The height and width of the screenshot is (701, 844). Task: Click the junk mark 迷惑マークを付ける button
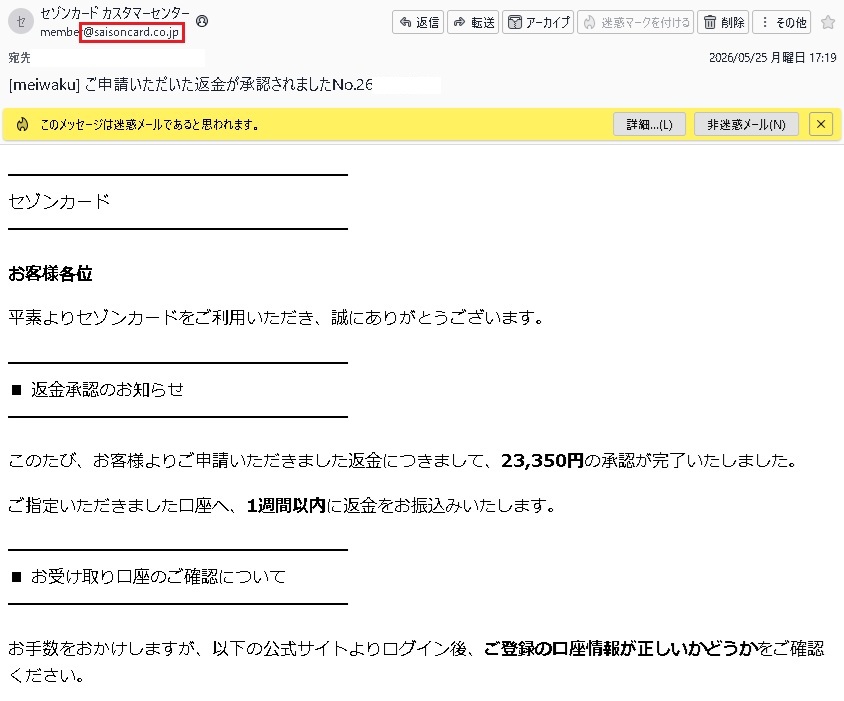[636, 22]
